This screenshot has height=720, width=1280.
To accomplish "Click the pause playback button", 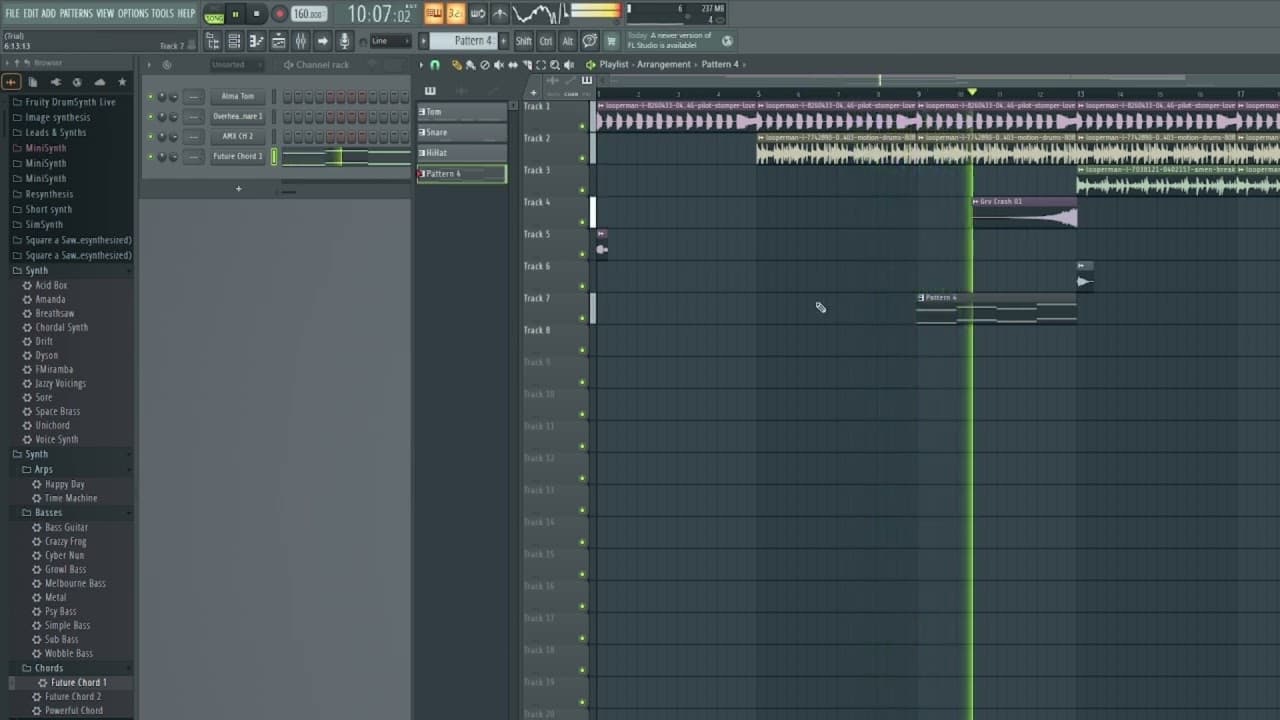I will click(236, 14).
